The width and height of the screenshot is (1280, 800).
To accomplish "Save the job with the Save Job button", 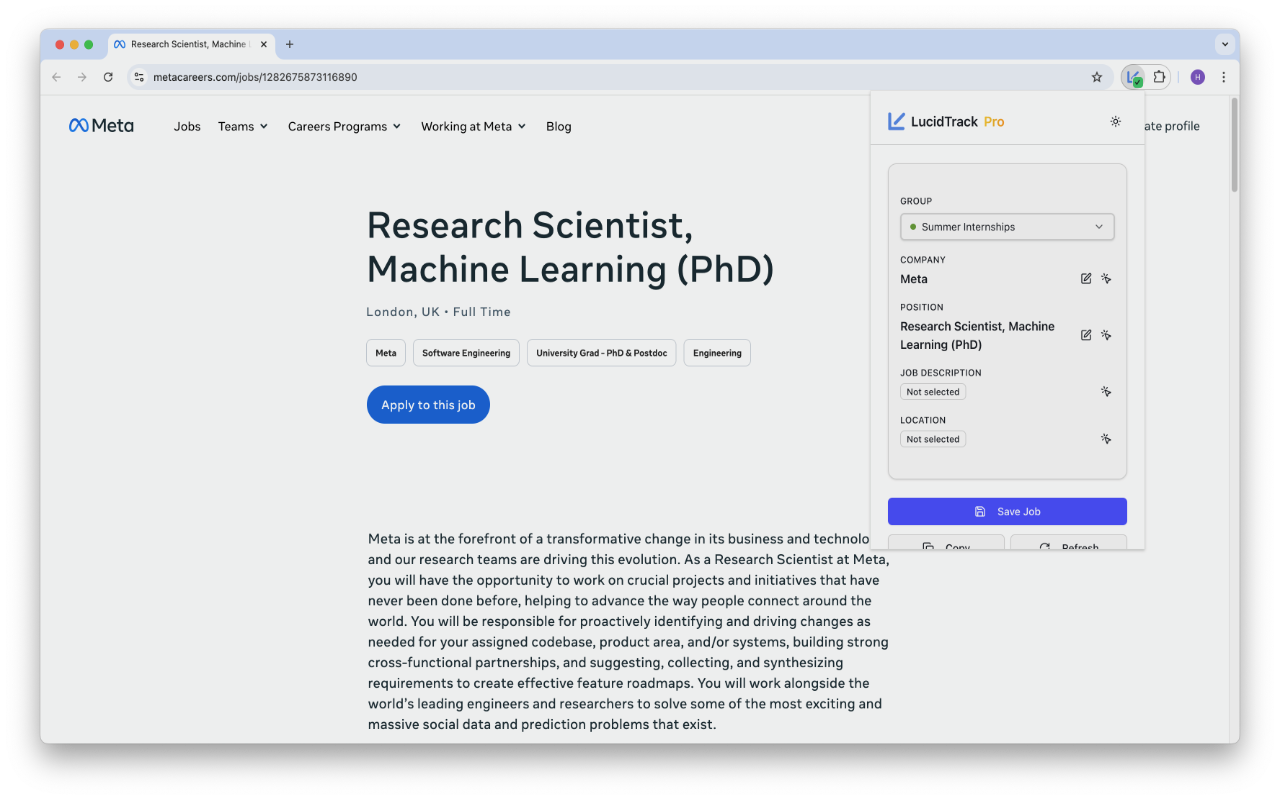I will coord(1006,511).
